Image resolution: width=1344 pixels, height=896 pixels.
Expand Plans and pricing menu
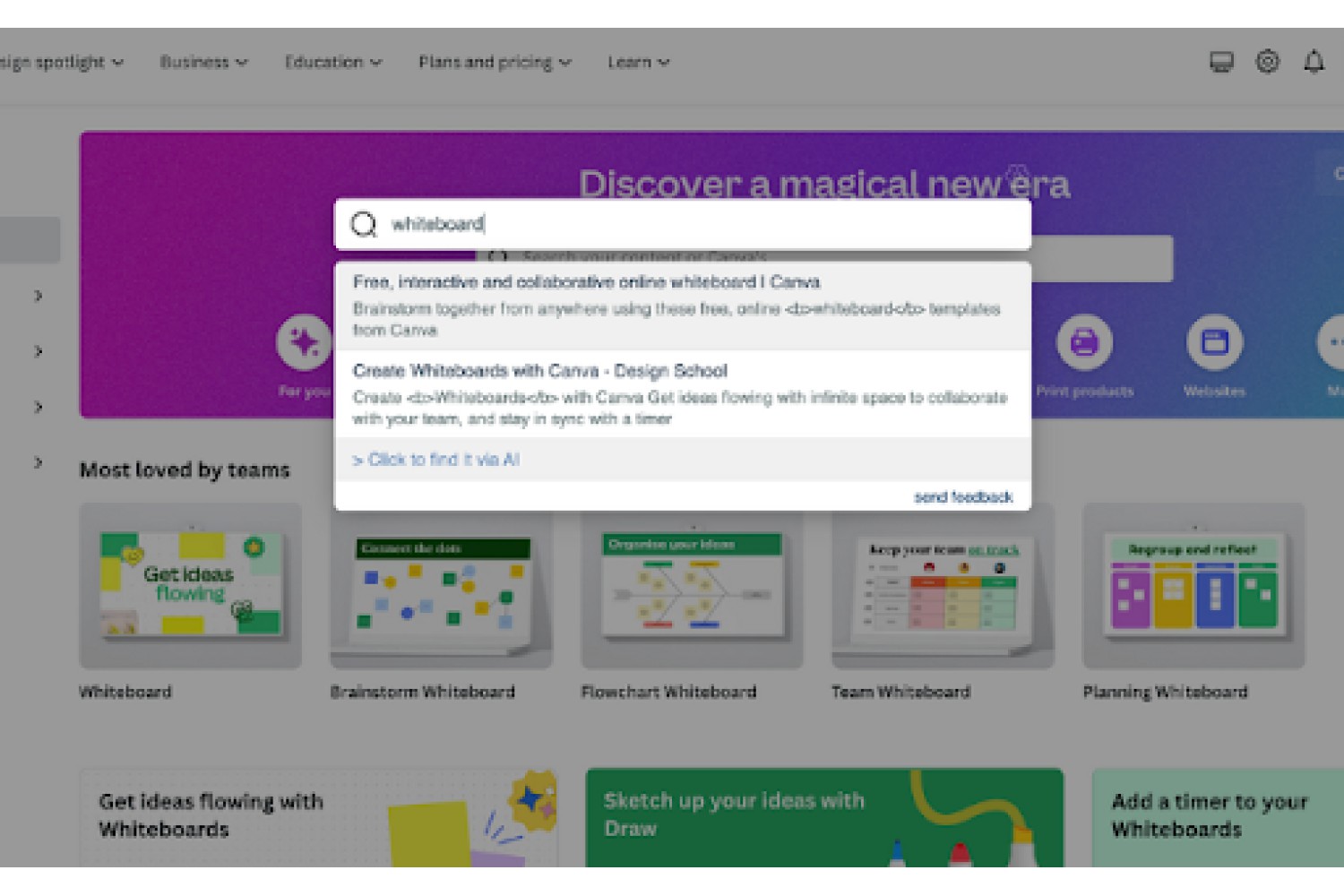click(495, 62)
